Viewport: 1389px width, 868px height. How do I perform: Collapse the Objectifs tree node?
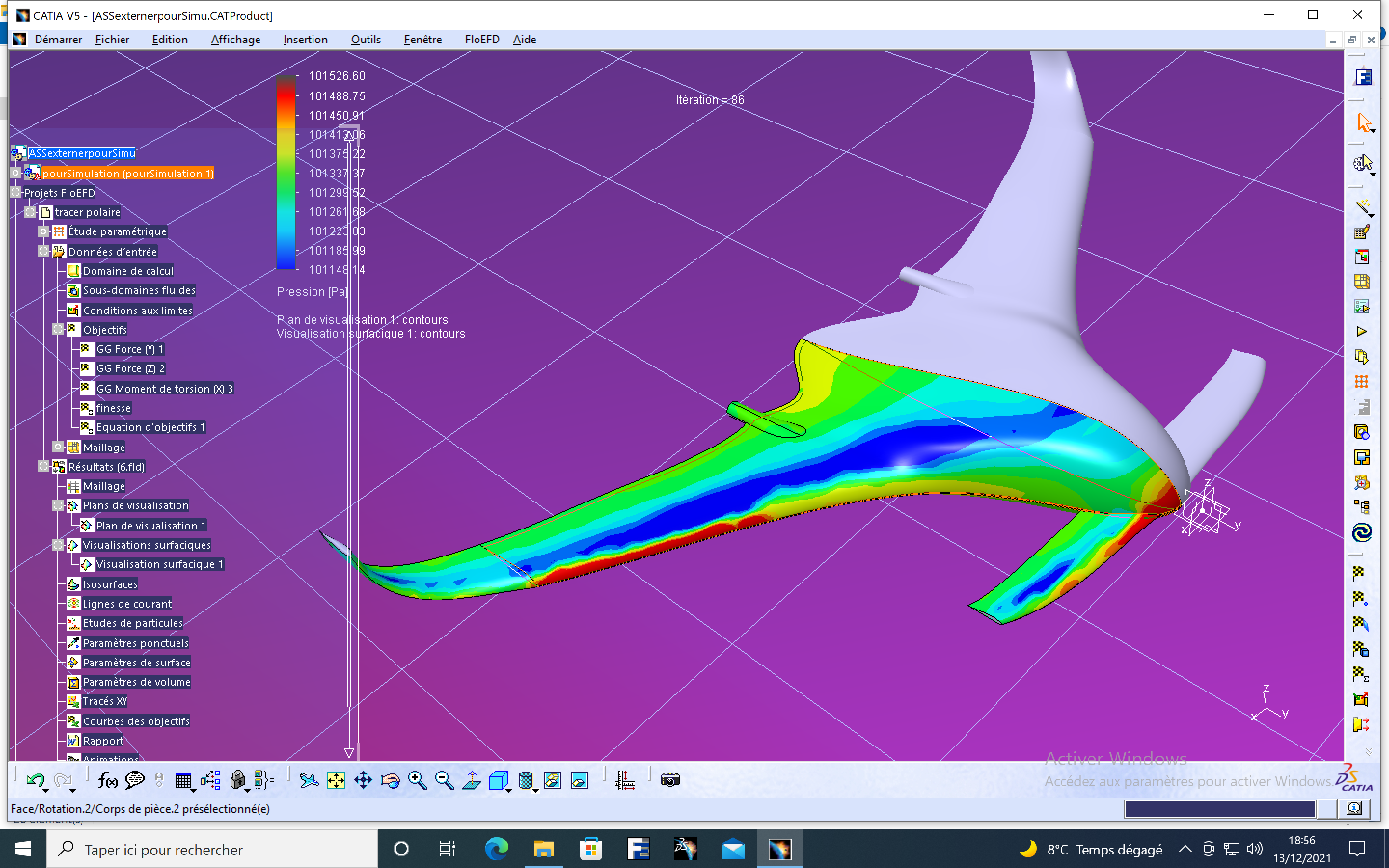pos(58,329)
